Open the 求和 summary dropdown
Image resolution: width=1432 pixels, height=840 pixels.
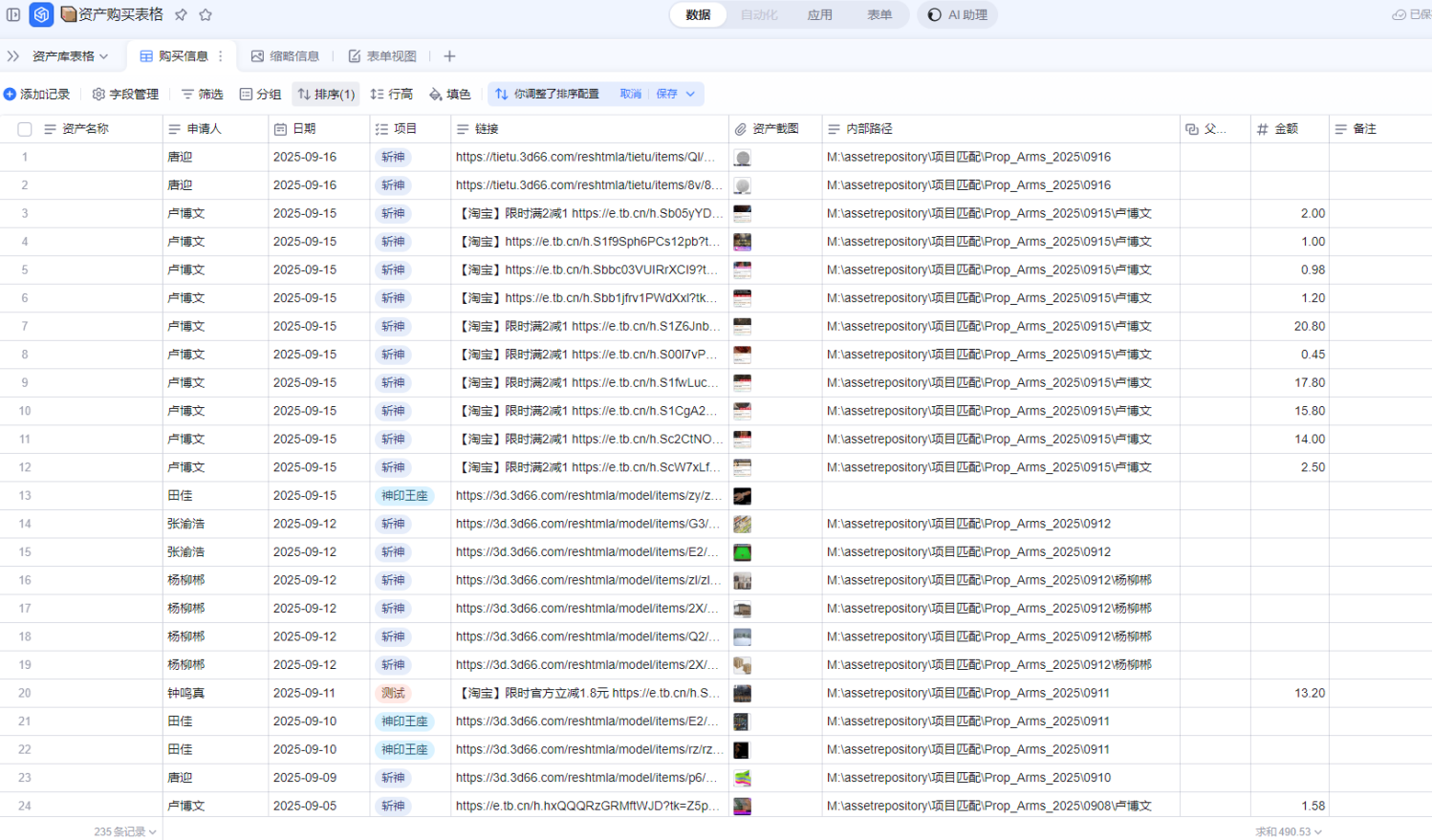(x=1288, y=831)
